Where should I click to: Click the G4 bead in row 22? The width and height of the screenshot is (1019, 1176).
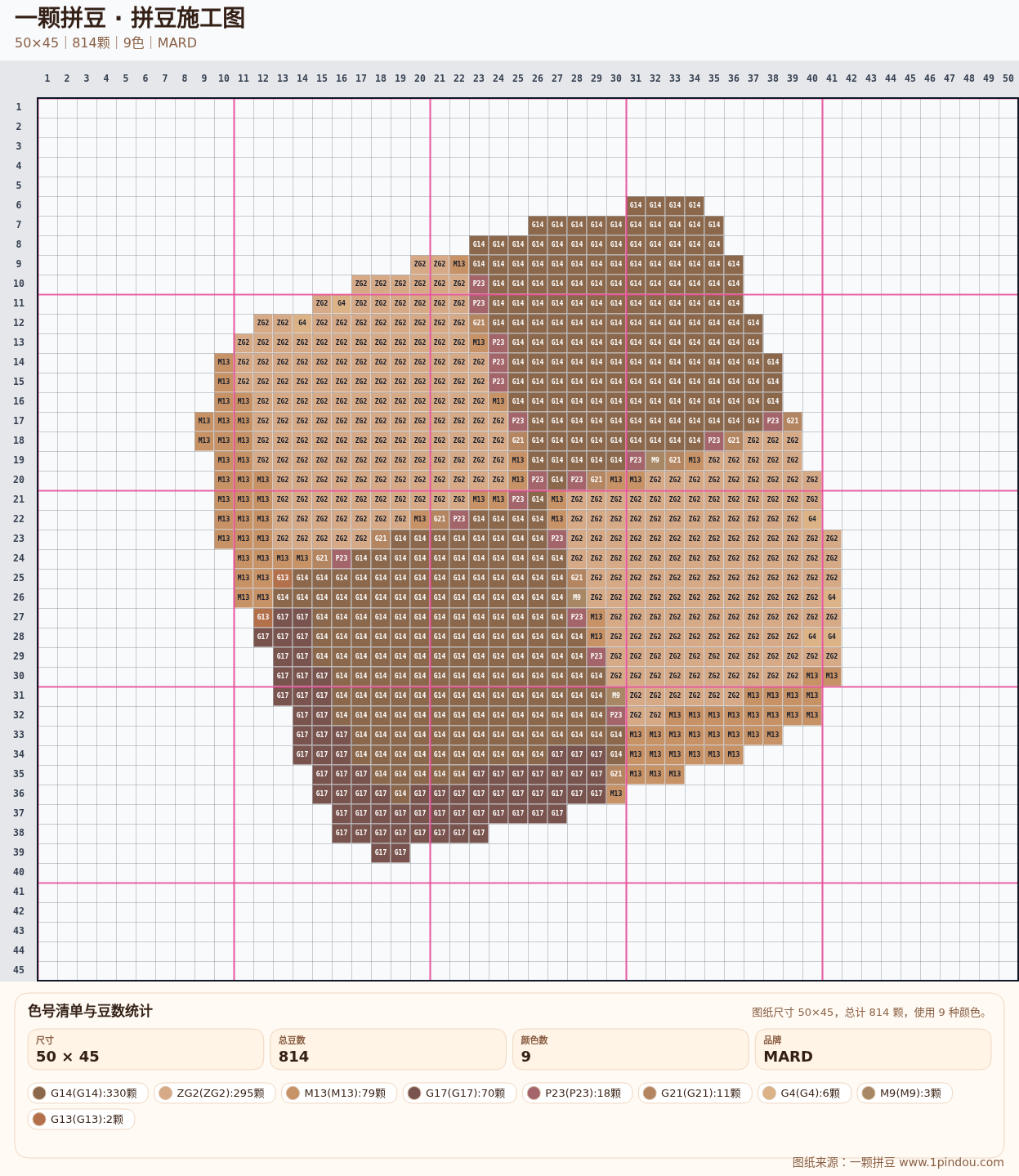812,519
